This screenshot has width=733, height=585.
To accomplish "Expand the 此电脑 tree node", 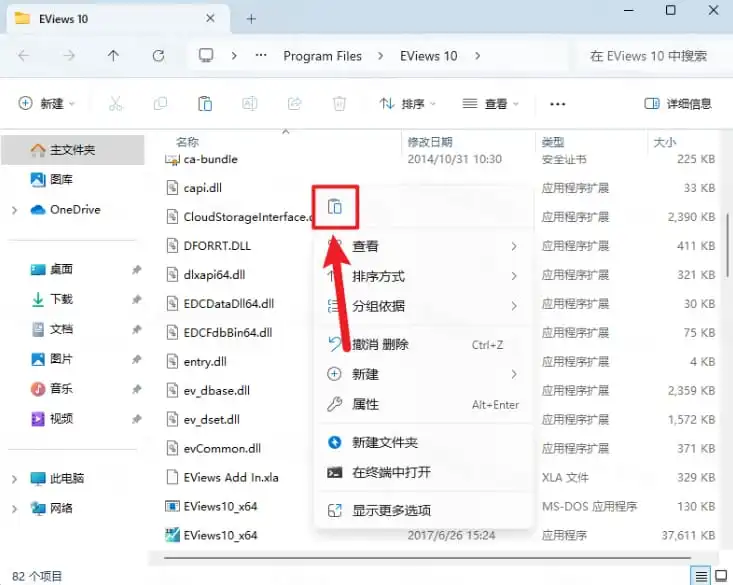I will point(14,479).
